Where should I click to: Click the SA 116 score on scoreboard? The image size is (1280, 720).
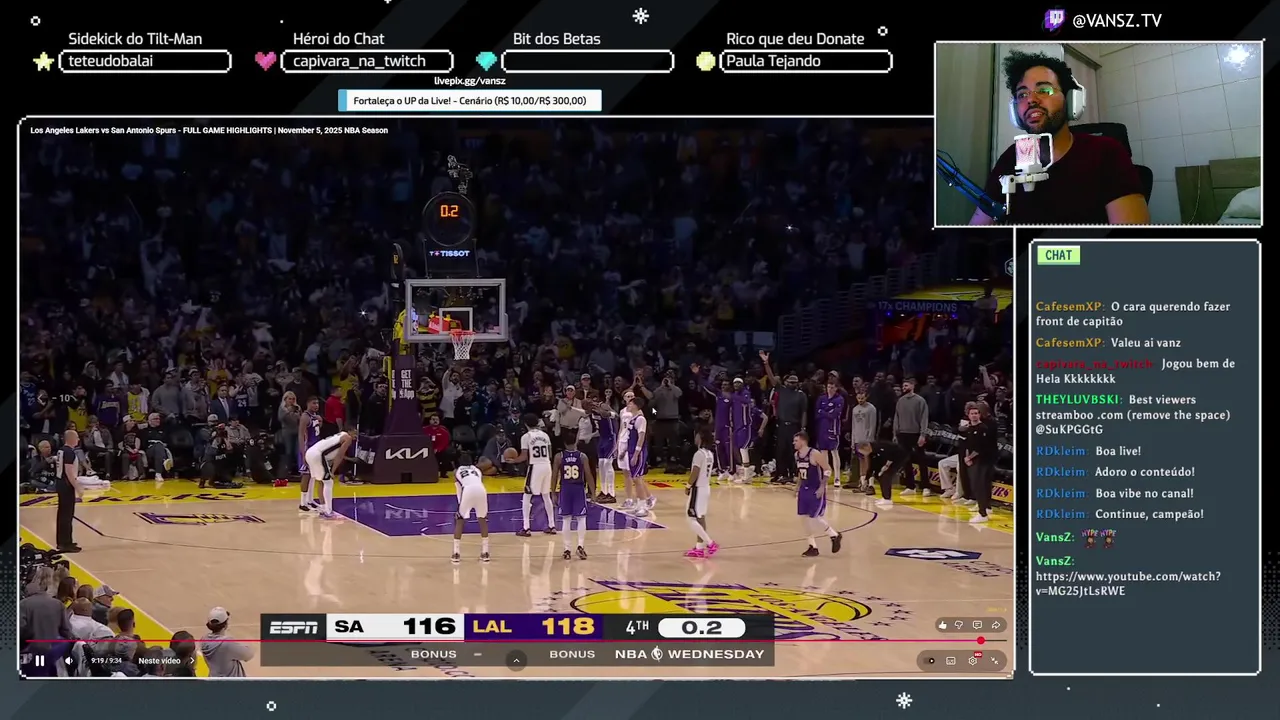pos(395,627)
